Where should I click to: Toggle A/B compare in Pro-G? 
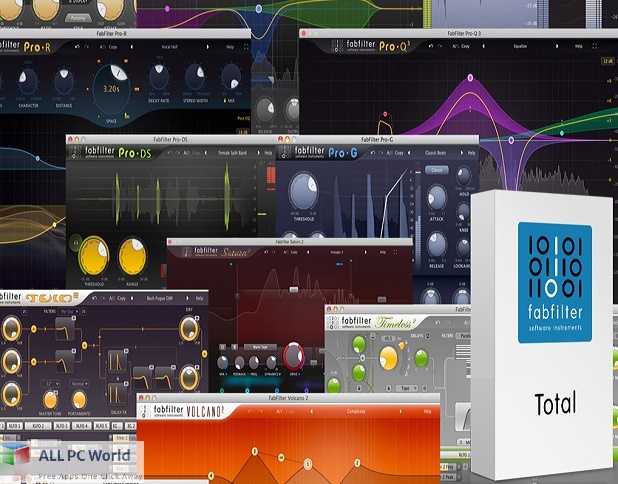[x=389, y=153]
